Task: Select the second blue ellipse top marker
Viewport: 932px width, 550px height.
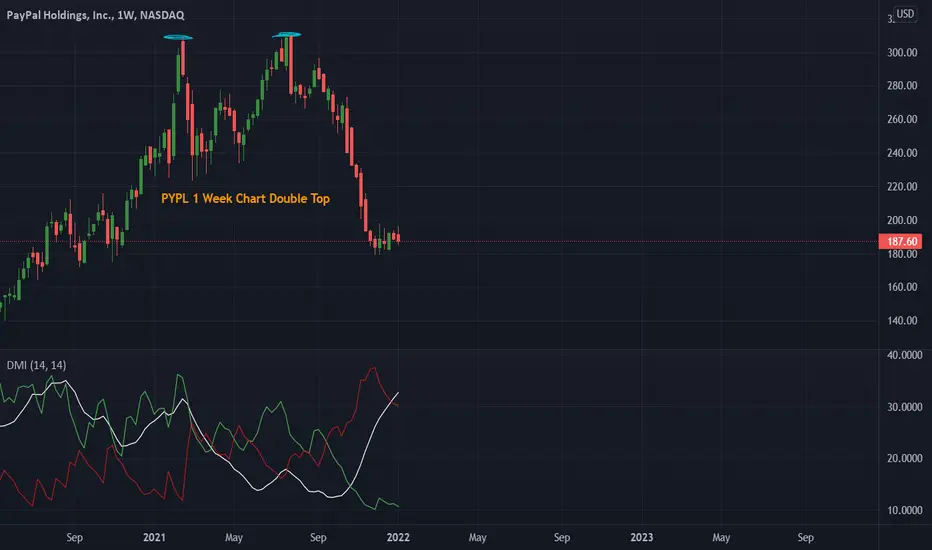Action: (286, 35)
